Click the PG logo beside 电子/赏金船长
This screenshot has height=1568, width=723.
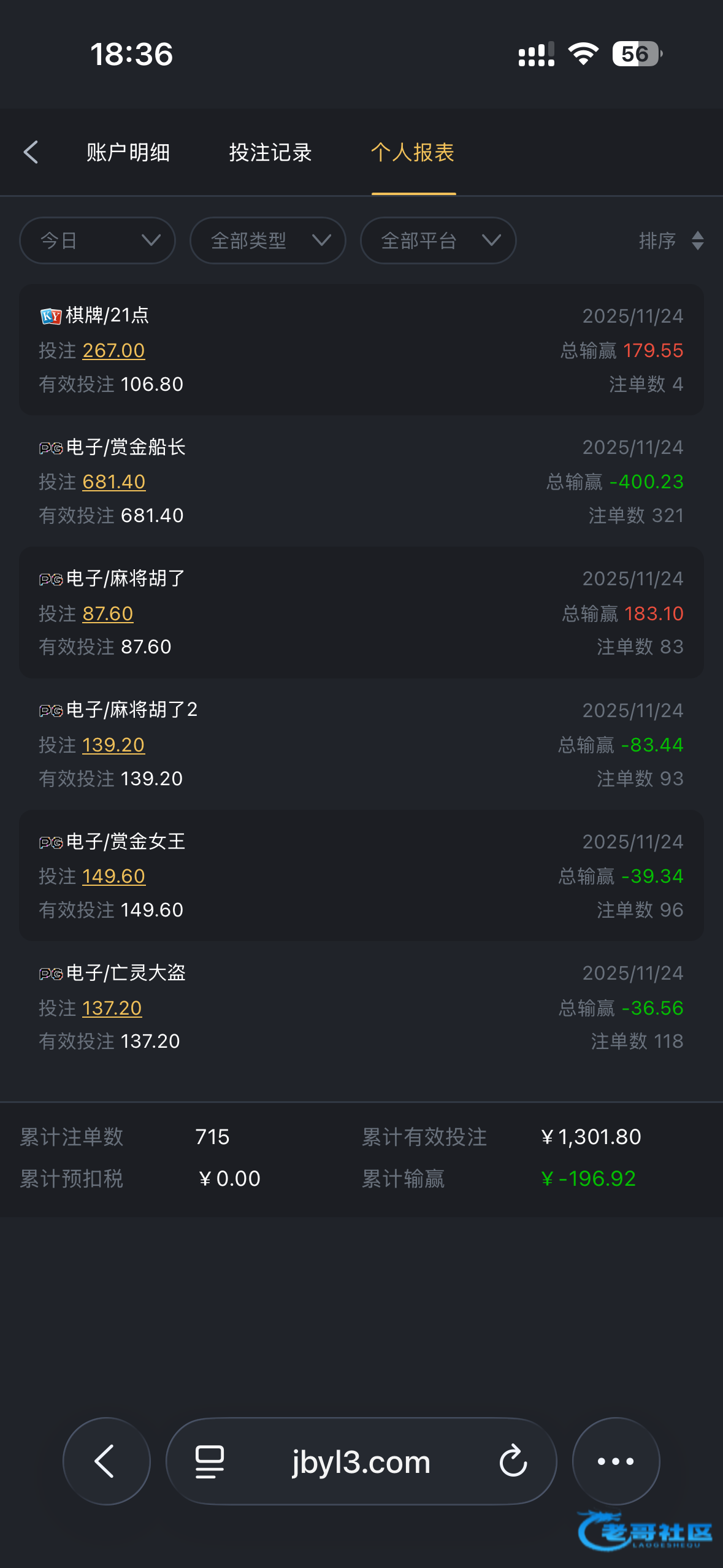point(51,448)
